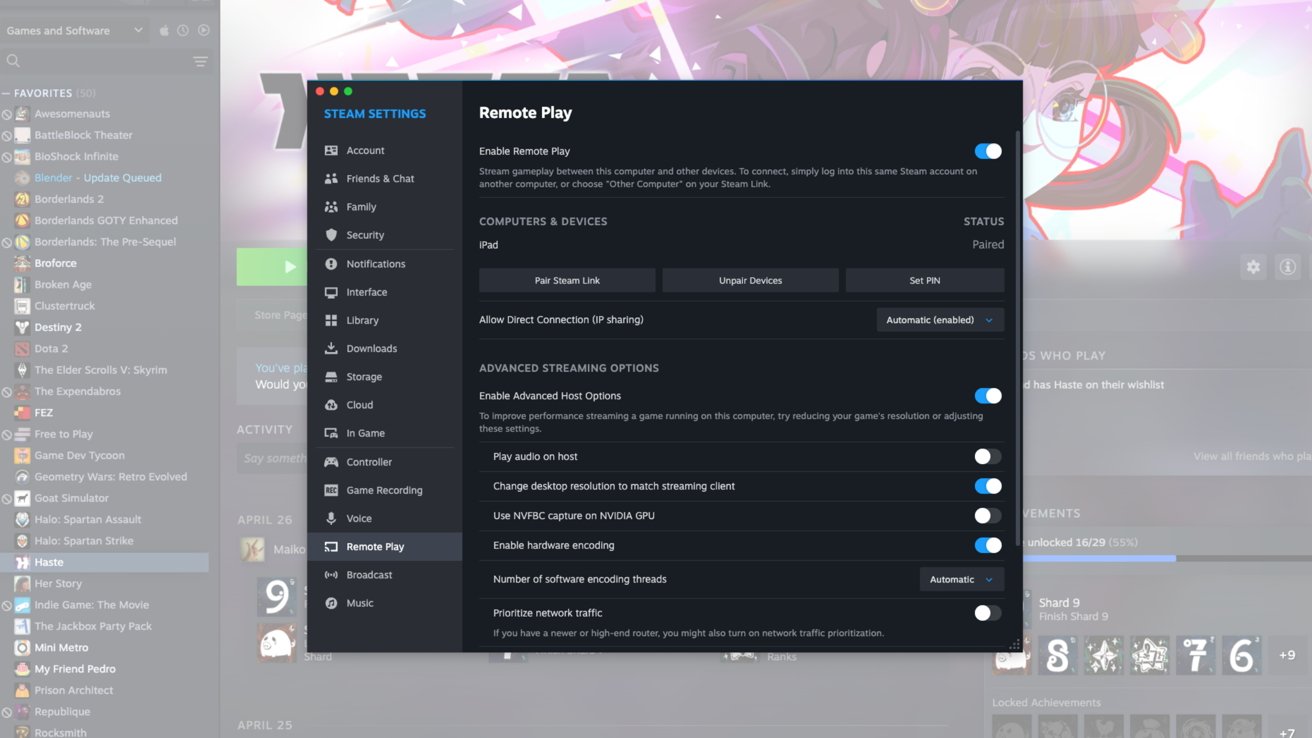The width and height of the screenshot is (1312, 738).
Task: Switch to Remote Play settings tab
Action: point(385,547)
